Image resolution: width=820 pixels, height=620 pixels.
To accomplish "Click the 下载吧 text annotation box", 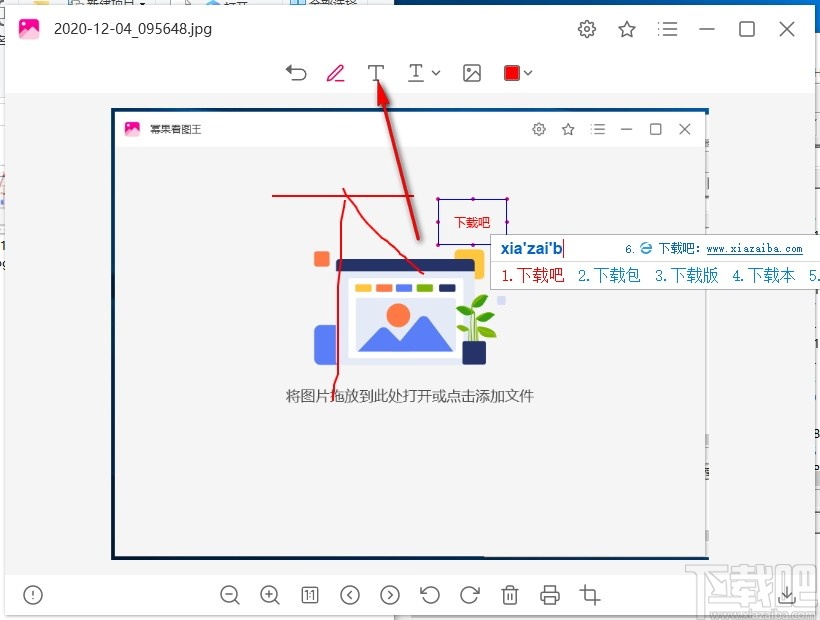I will click(x=472, y=222).
